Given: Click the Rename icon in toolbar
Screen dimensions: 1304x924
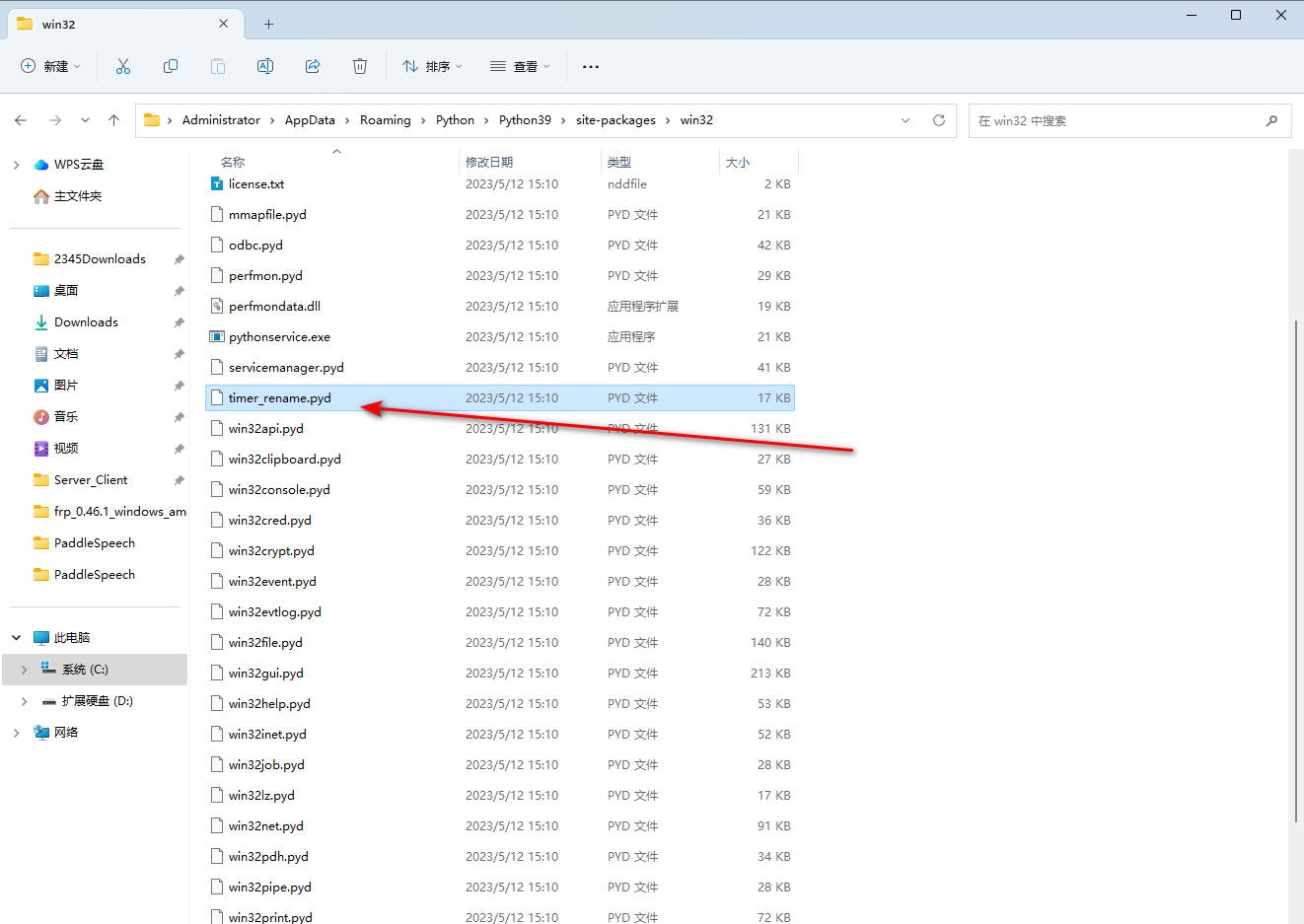Looking at the screenshot, I should pyautogui.click(x=265, y=66).
